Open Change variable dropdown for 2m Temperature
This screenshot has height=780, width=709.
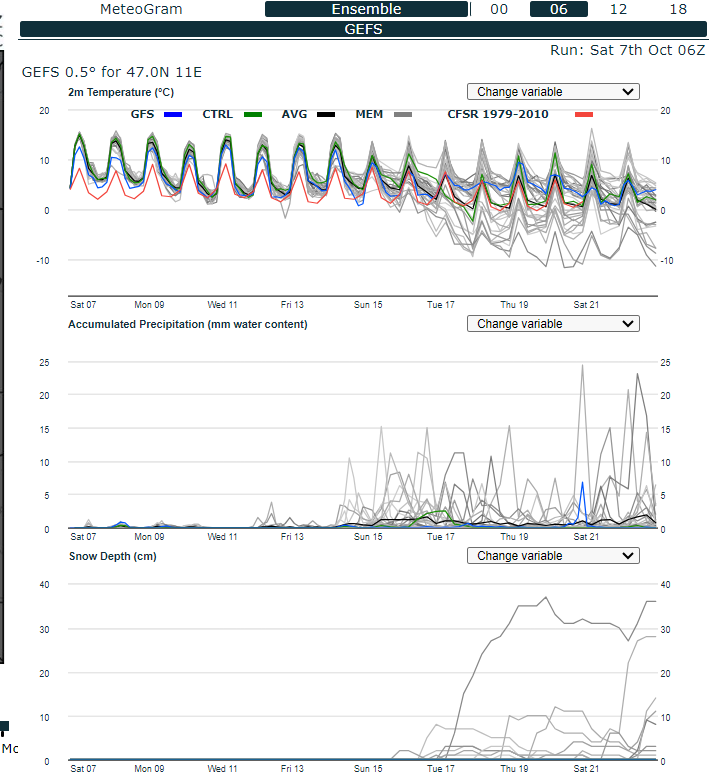pyautogui.click(x=553, y=92)
